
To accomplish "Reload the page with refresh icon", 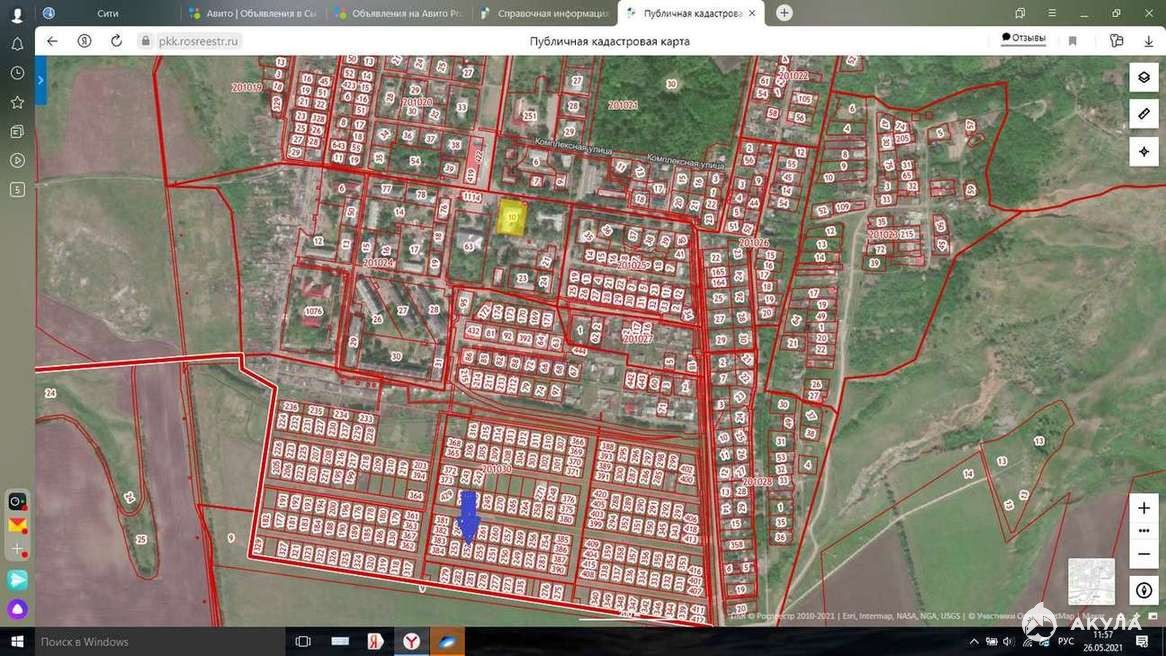I will click(116, 41).
